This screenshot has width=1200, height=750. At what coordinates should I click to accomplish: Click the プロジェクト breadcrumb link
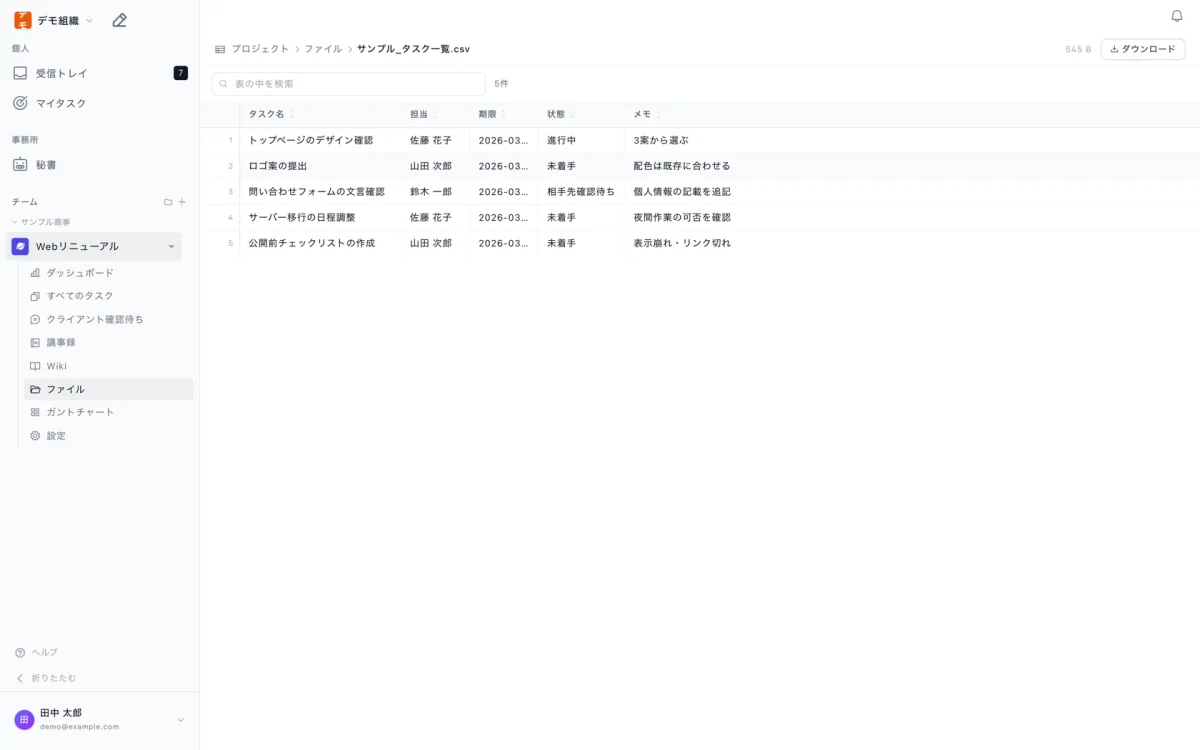(x=260, y=49)
